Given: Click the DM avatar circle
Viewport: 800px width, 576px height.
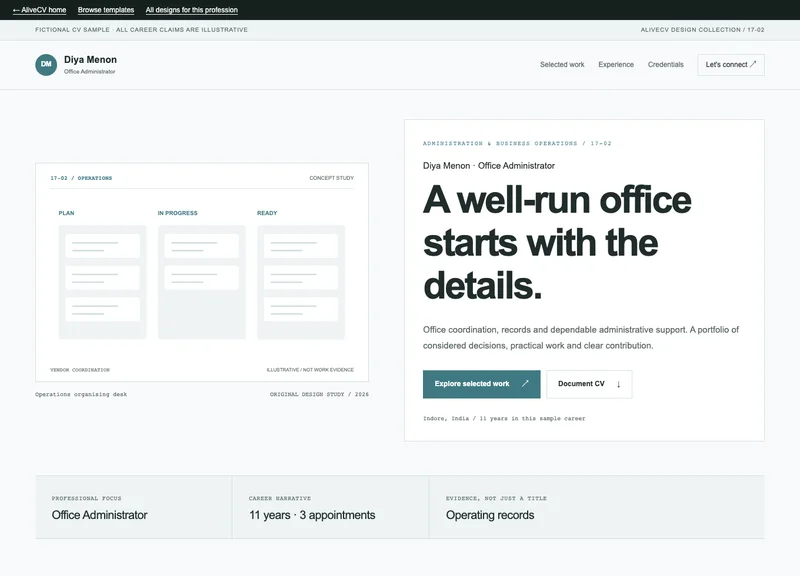Looking at the screenshot, I should 46,65.
